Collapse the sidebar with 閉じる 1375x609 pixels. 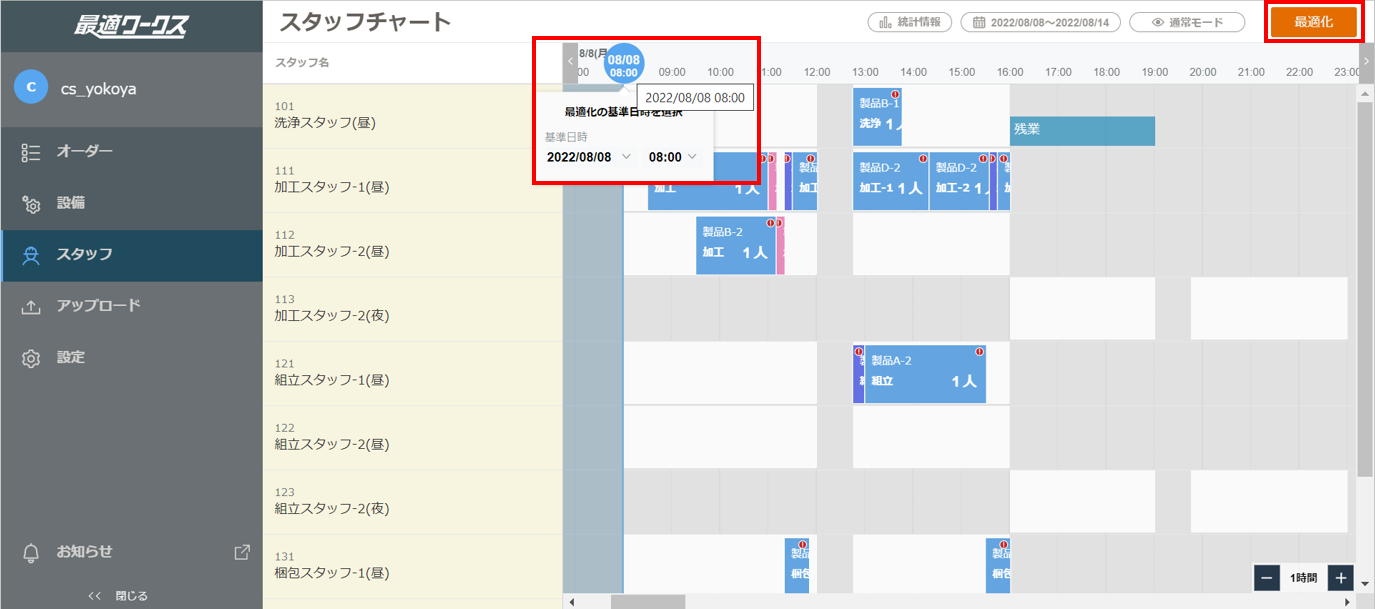coord(119,596)
